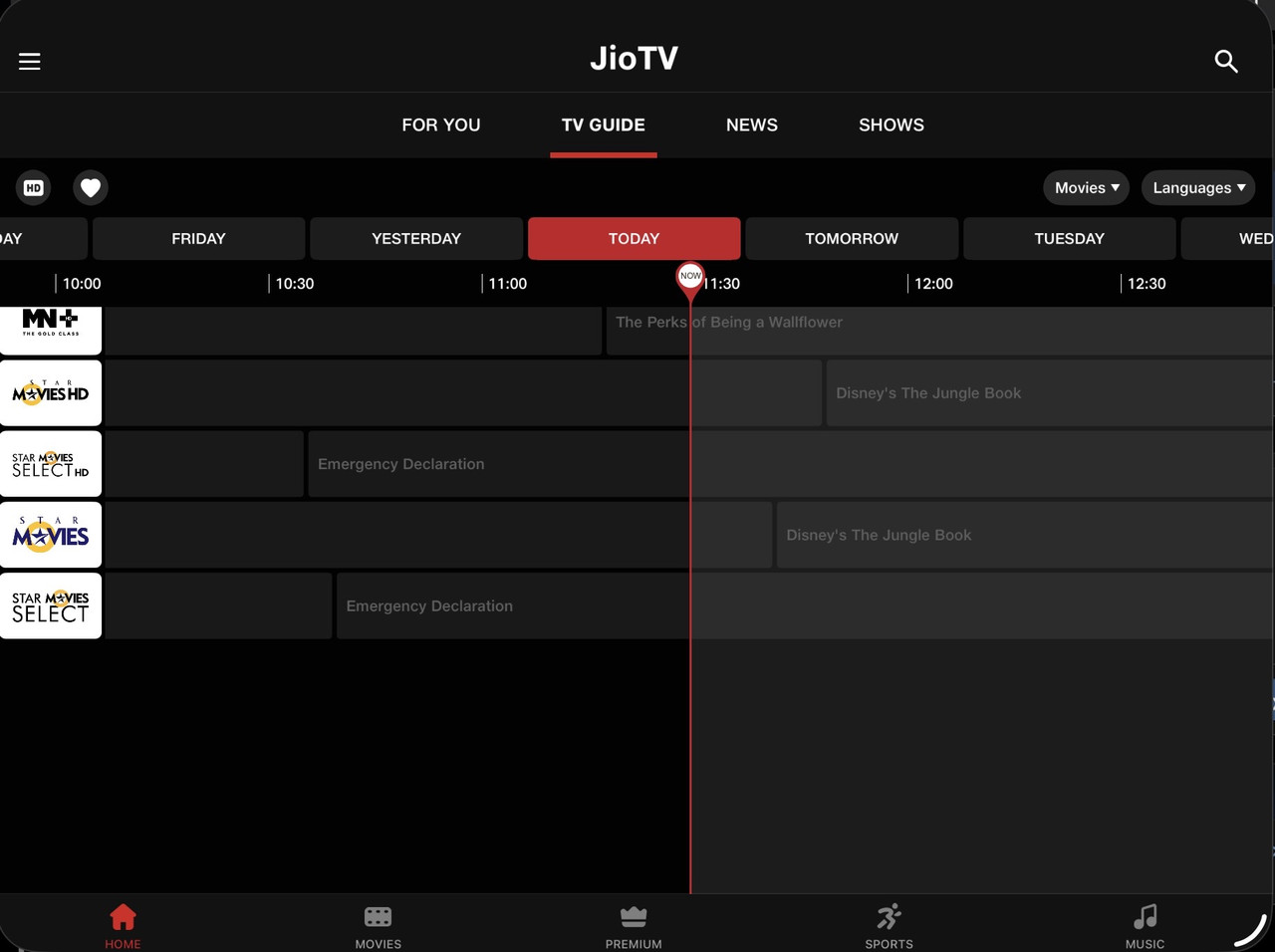Expand the Movies category dropdown
Viewport: 1275px width, 952px height.
(x=1086, y=187)
